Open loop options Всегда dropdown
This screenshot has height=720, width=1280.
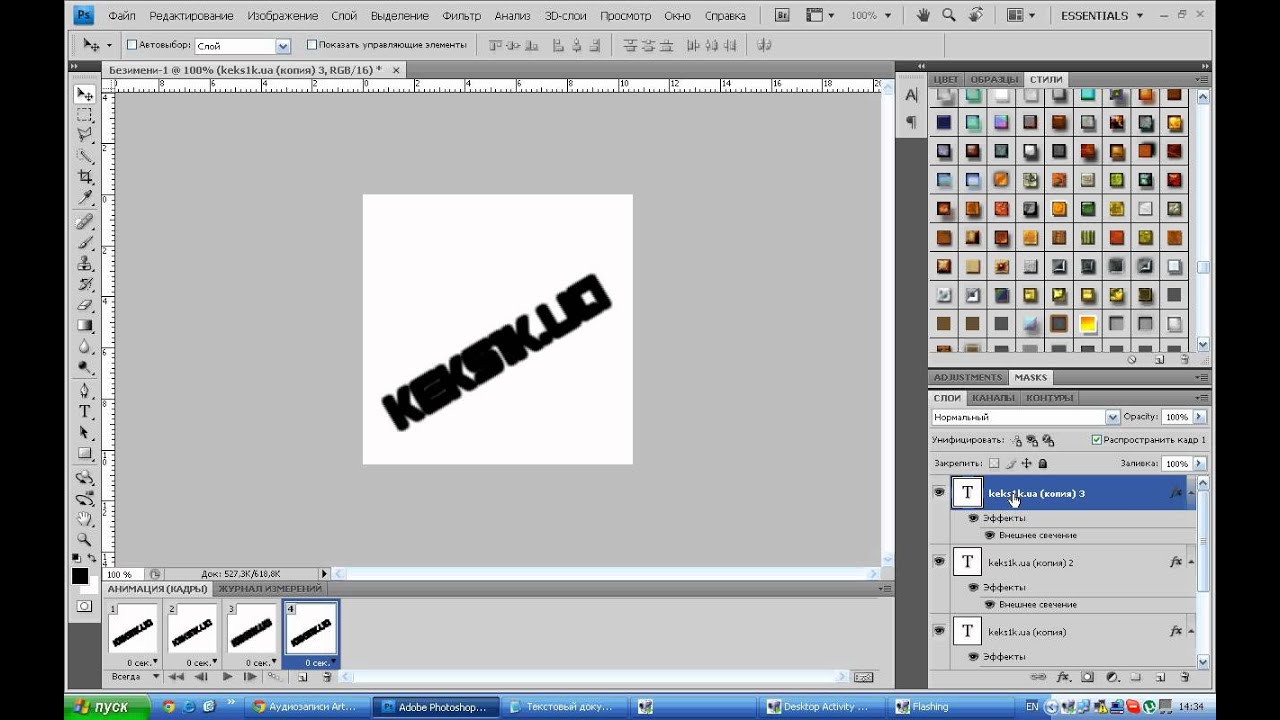135,677
